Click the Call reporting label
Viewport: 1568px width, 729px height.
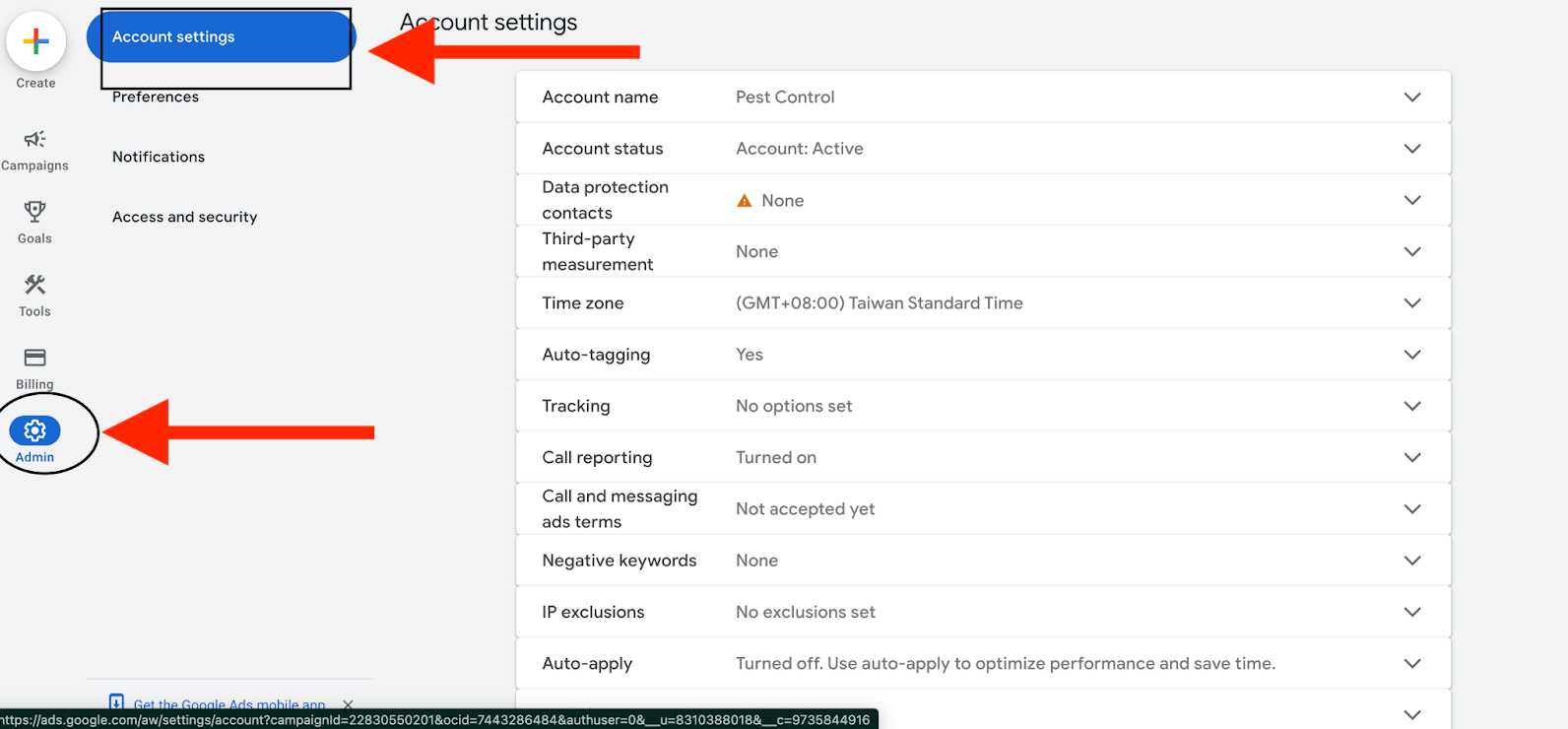click(x=597, y=457)
